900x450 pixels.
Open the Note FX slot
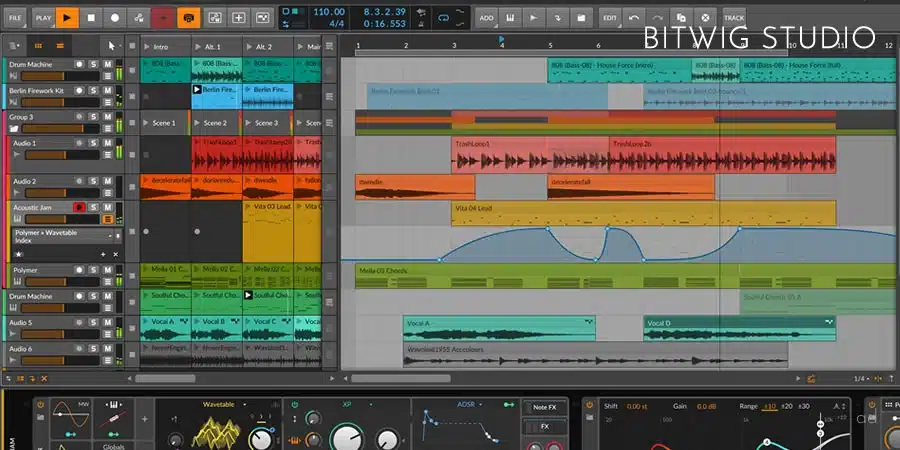pyautogui.click(x=544, y=408)
